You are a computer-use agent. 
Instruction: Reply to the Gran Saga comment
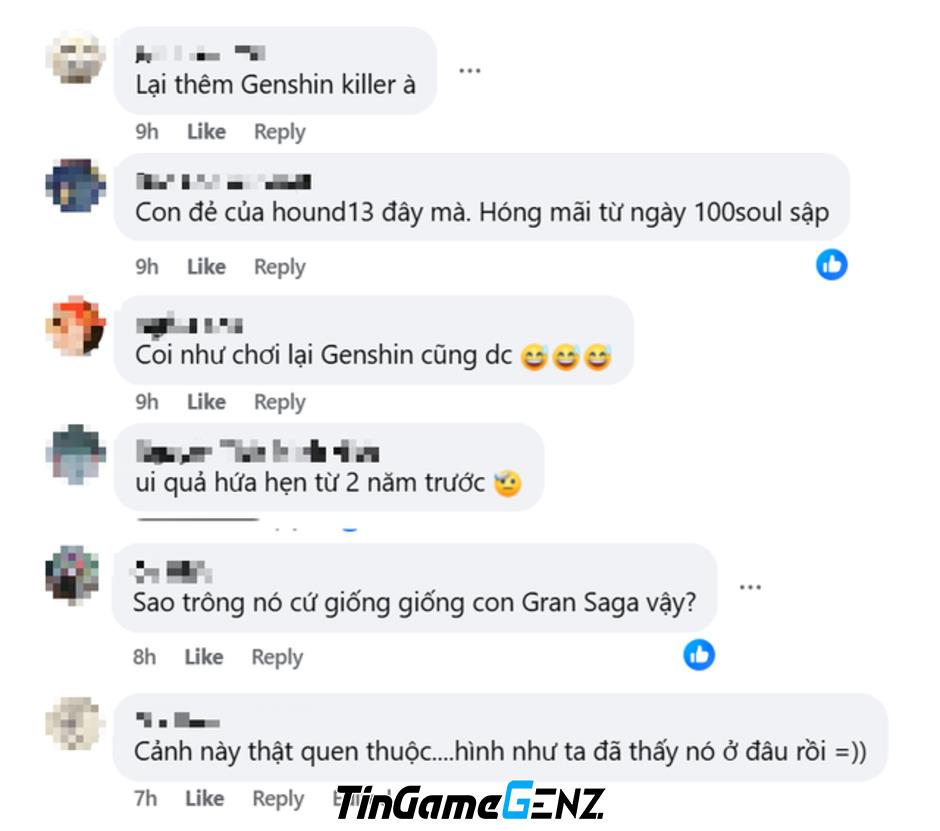coord(277,657)
